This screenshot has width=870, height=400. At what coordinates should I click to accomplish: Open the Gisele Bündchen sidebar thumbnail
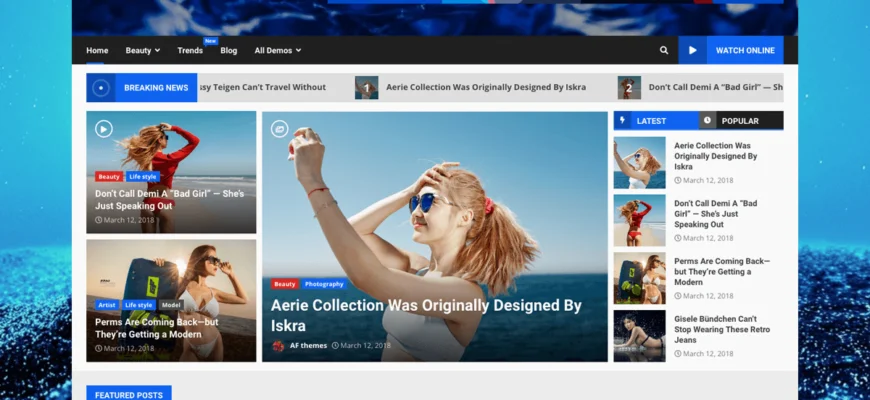point(639,335)
